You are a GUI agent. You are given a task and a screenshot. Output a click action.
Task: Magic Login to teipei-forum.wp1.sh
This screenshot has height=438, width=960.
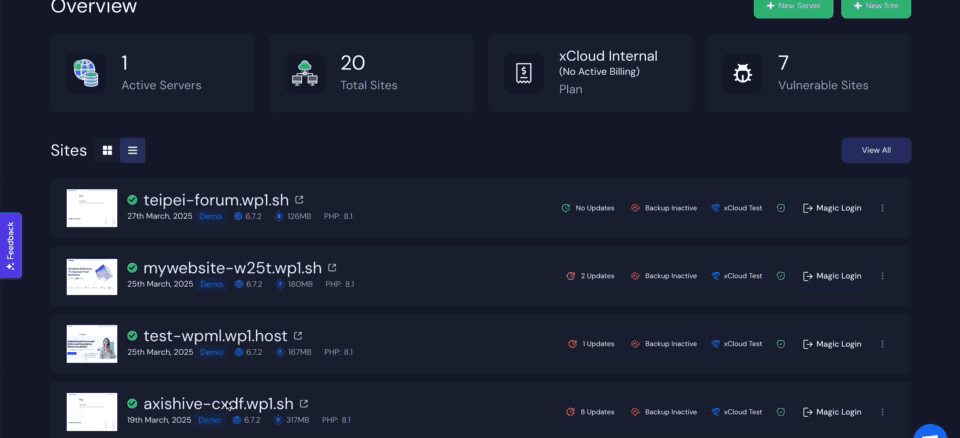point(831,208)
